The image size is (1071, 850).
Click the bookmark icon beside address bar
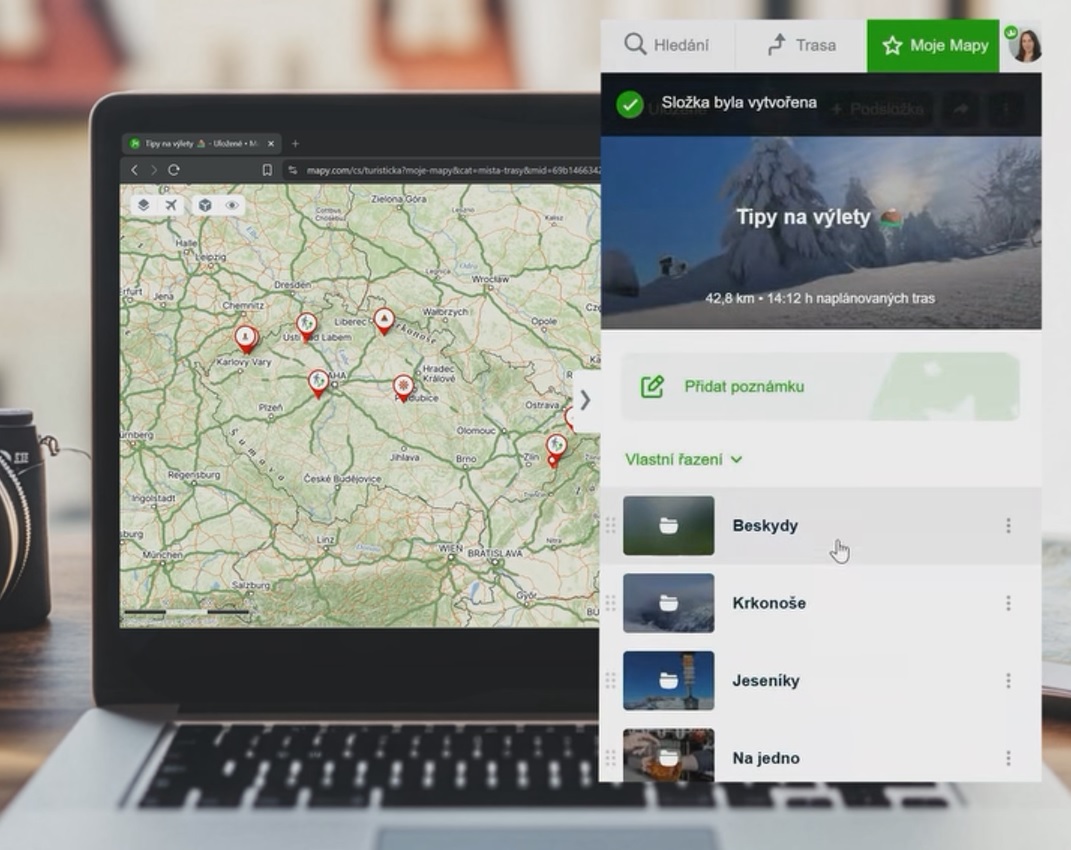[267, 170]
